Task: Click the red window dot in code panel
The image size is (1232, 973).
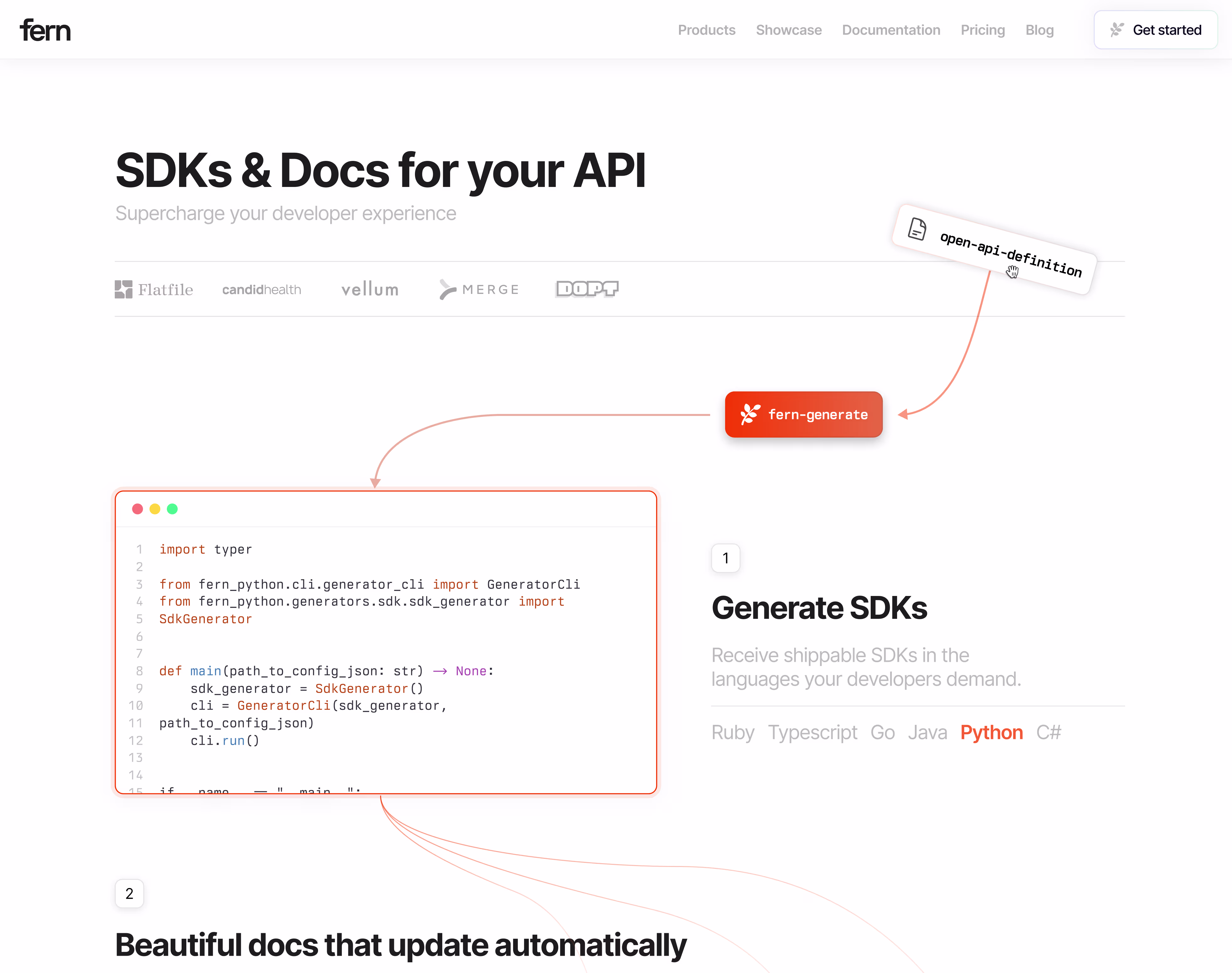Action: [137, 509]
